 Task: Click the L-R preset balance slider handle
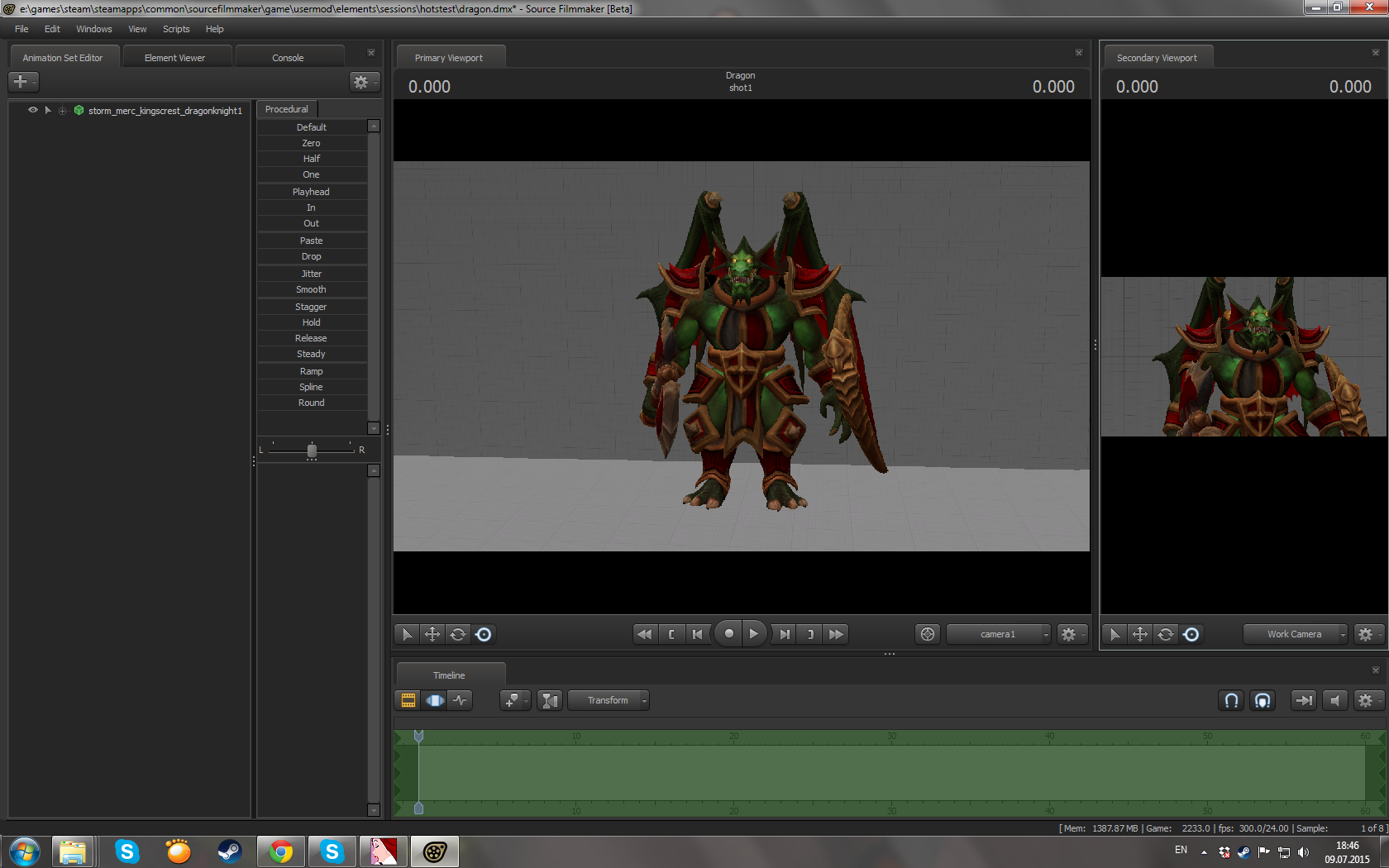(x=312, y=451)
